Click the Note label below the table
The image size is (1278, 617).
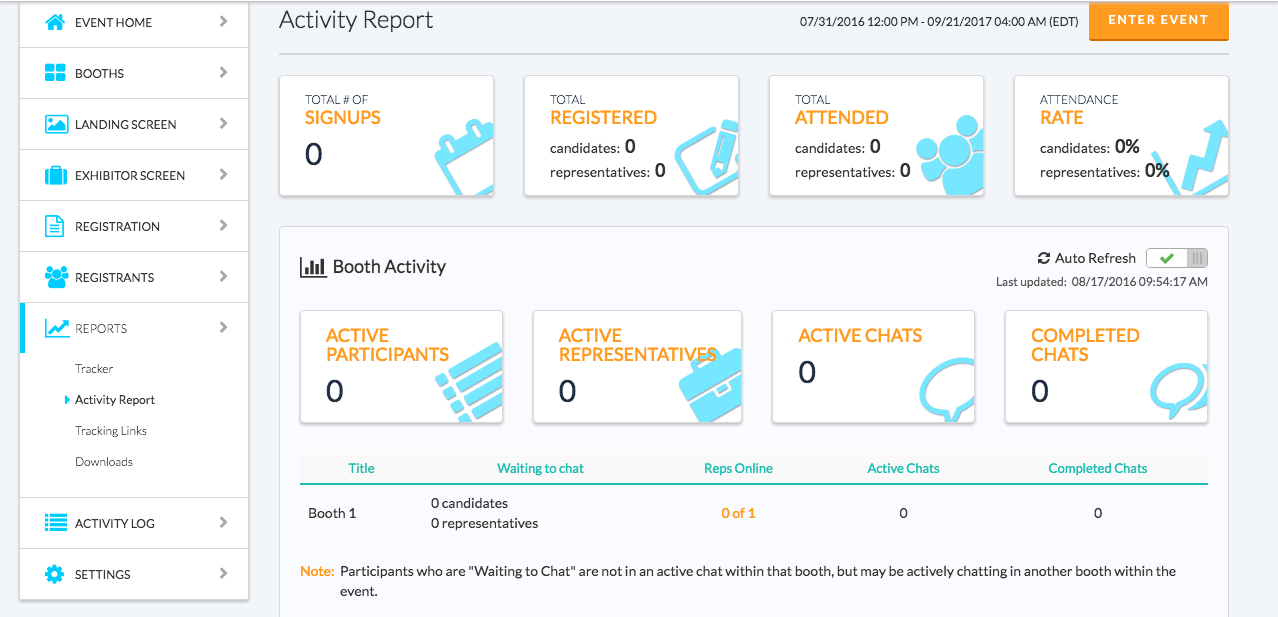(317, 572)
